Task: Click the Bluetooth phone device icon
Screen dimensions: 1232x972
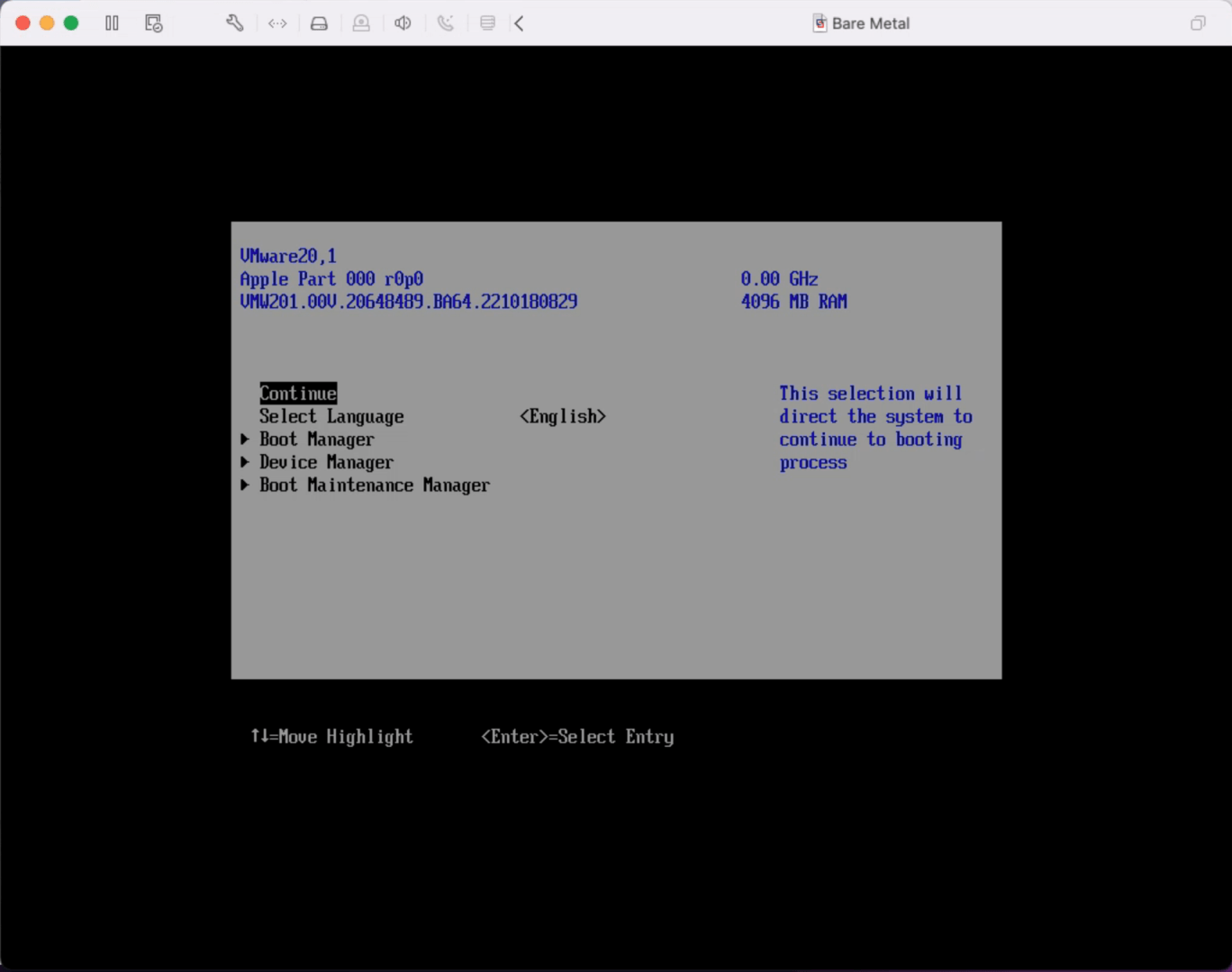Action: [x=445, y=23]
